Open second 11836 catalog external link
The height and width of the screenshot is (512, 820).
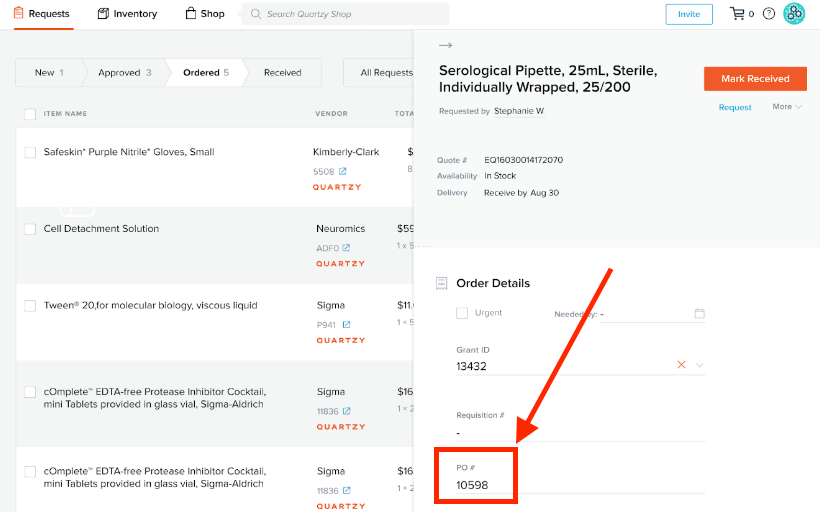346,491
